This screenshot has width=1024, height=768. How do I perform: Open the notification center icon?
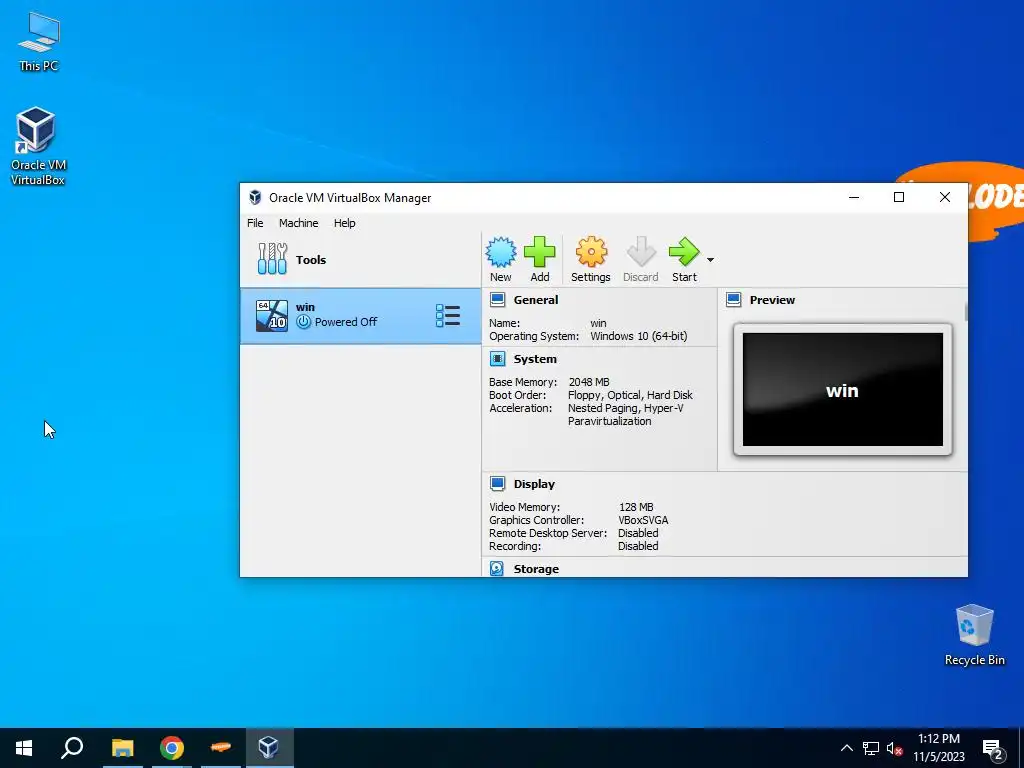993,749
